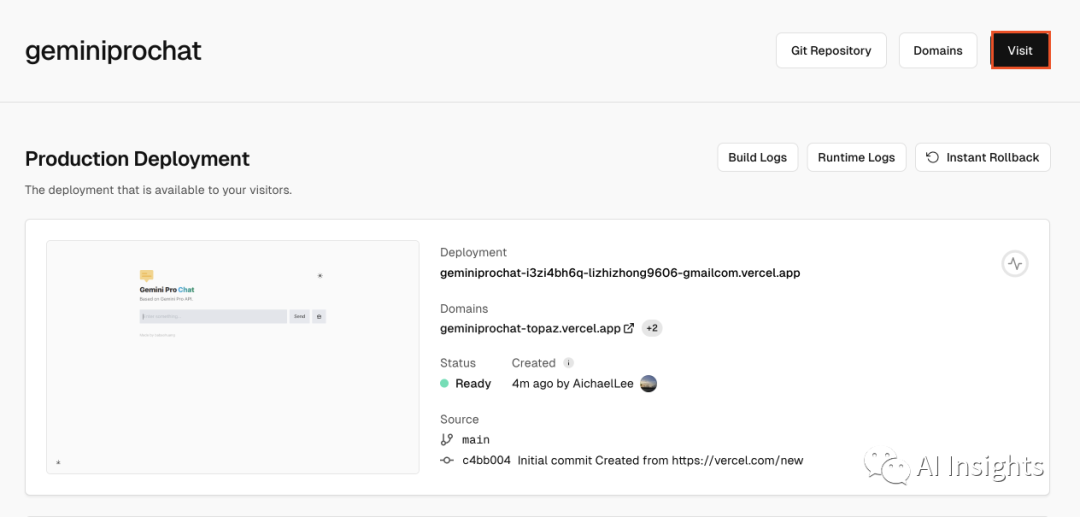1080x517 pixels.
Task: Open the geminiprochat-i3zi4bh6q deployment URL
Action: pyautogui.click(x=620, y=273)
